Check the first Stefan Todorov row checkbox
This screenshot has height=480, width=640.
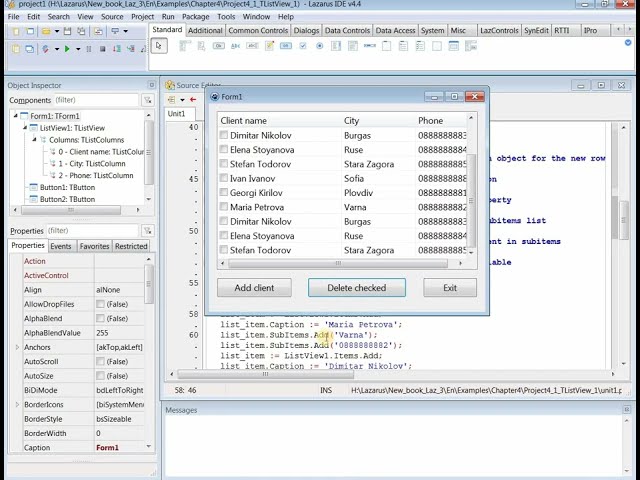[224, 163]
